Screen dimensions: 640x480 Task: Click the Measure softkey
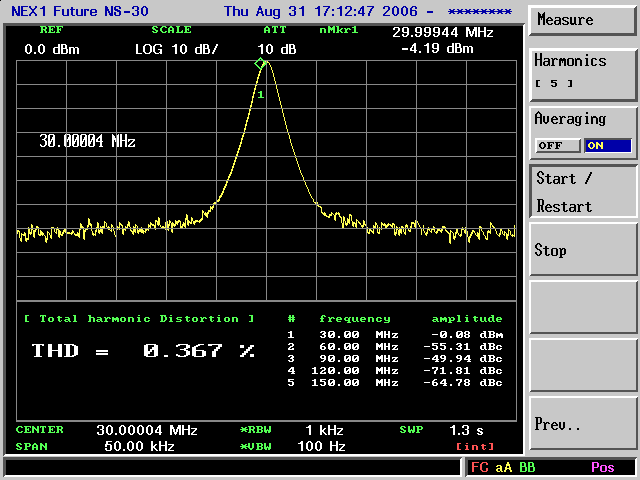click(x=583, y=21)
